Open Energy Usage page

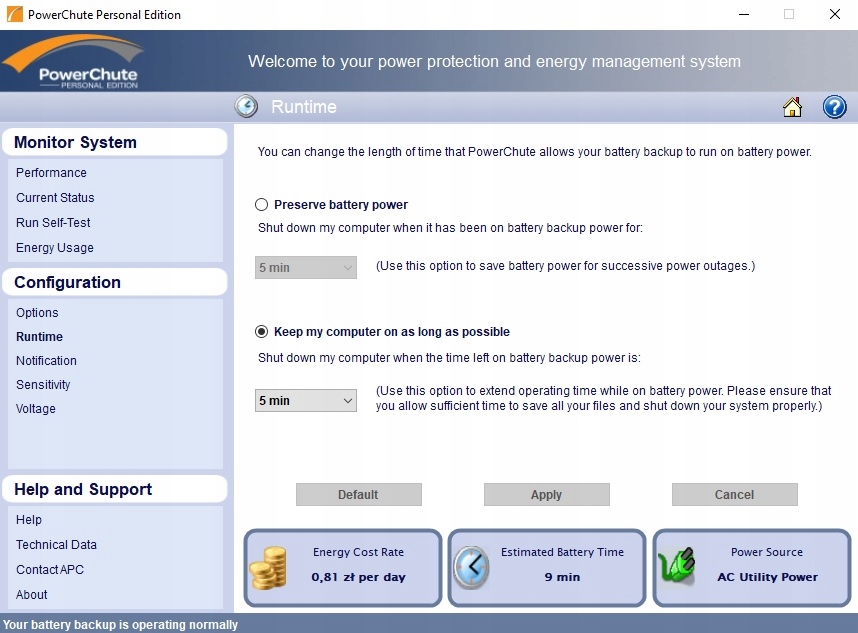[x=55, y=248]
